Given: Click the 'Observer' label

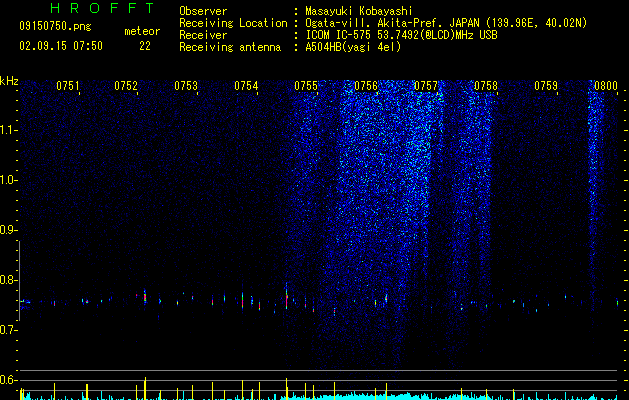Looking at the screenshot, I should [x=203, y=11].
